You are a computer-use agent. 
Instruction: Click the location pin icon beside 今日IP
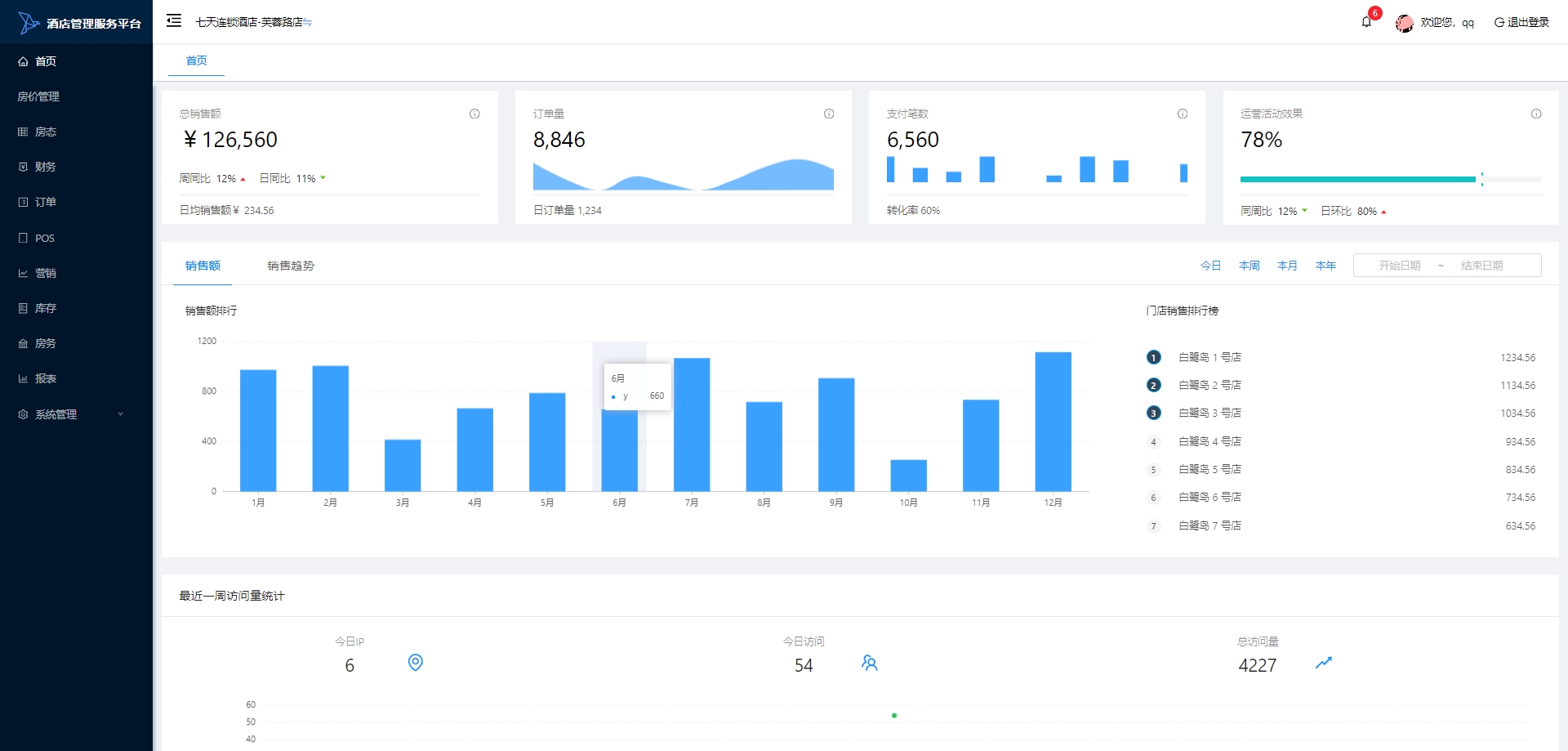(x=416, y=663)
